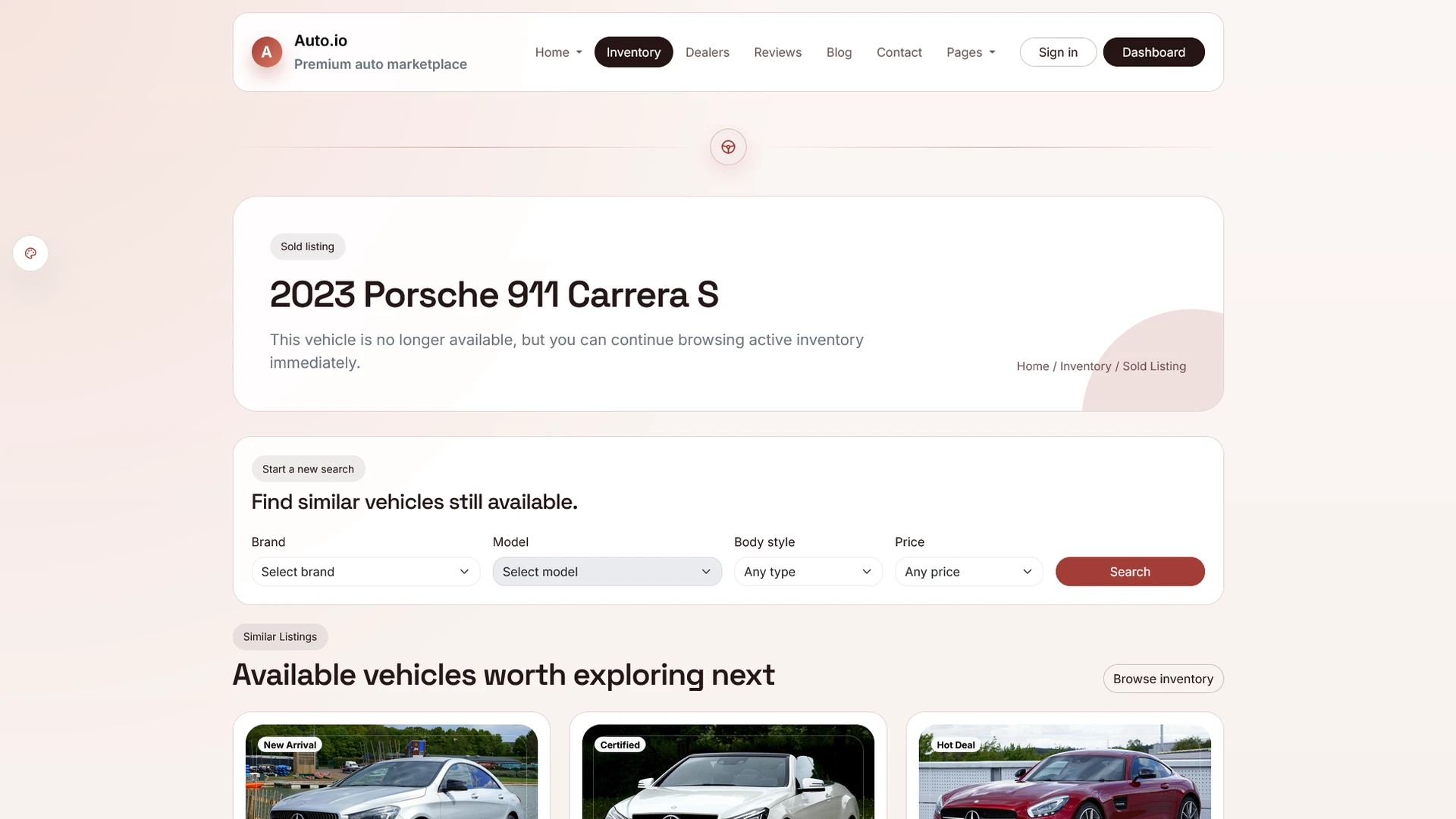This screenshot has width=1456, height=819.
Task: Open the Dashboard
Action: (x=1153, y=52)
